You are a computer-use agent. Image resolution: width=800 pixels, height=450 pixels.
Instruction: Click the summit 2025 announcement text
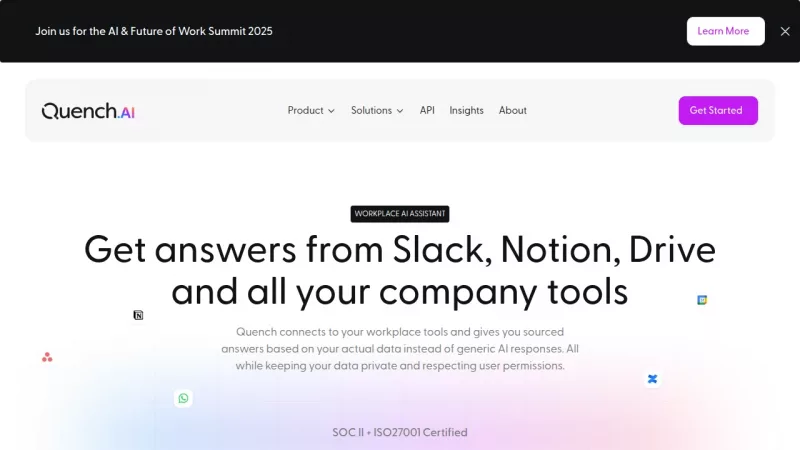point(154,31)
